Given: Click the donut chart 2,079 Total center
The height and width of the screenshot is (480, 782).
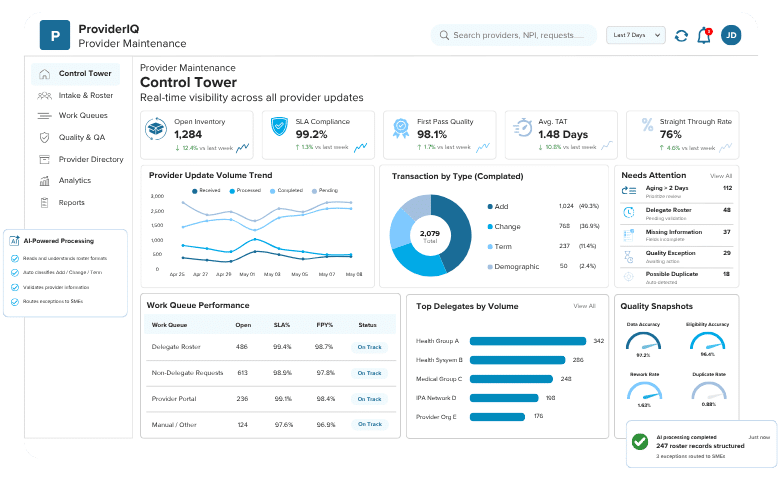Looking at the screenshot, I should coord(430,236).
